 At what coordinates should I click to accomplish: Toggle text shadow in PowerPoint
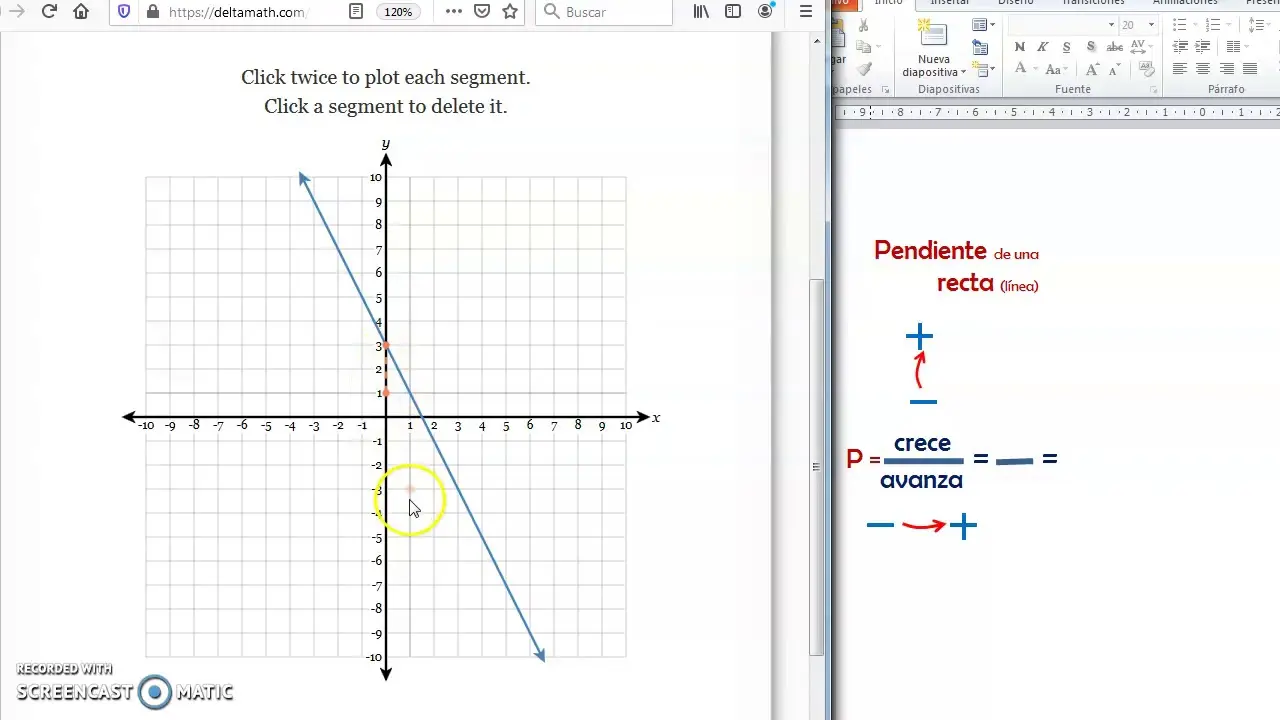click(x=1090, y=47)
